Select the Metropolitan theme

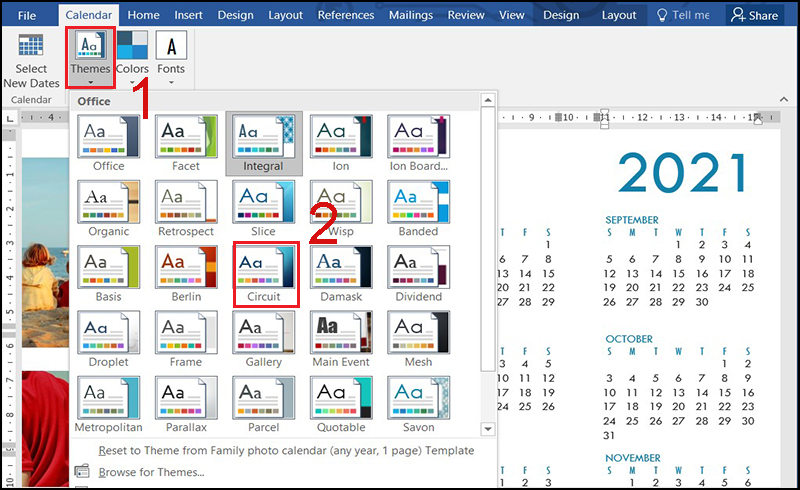109,405
